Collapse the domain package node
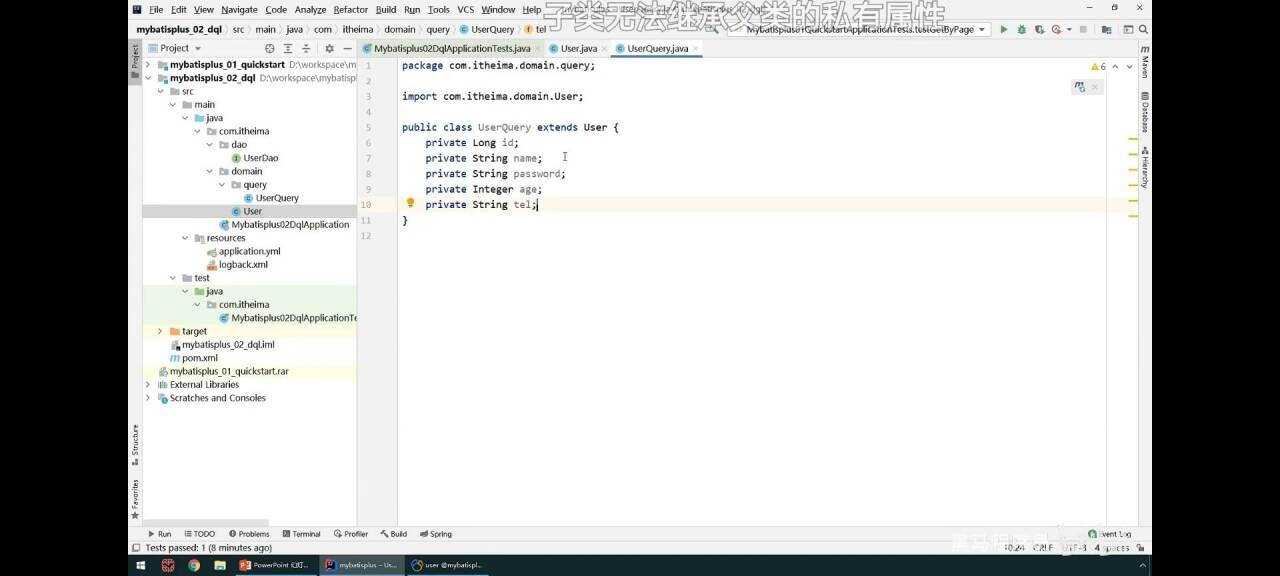This screenshot has width=1280, height=576. tap(210, 171)
